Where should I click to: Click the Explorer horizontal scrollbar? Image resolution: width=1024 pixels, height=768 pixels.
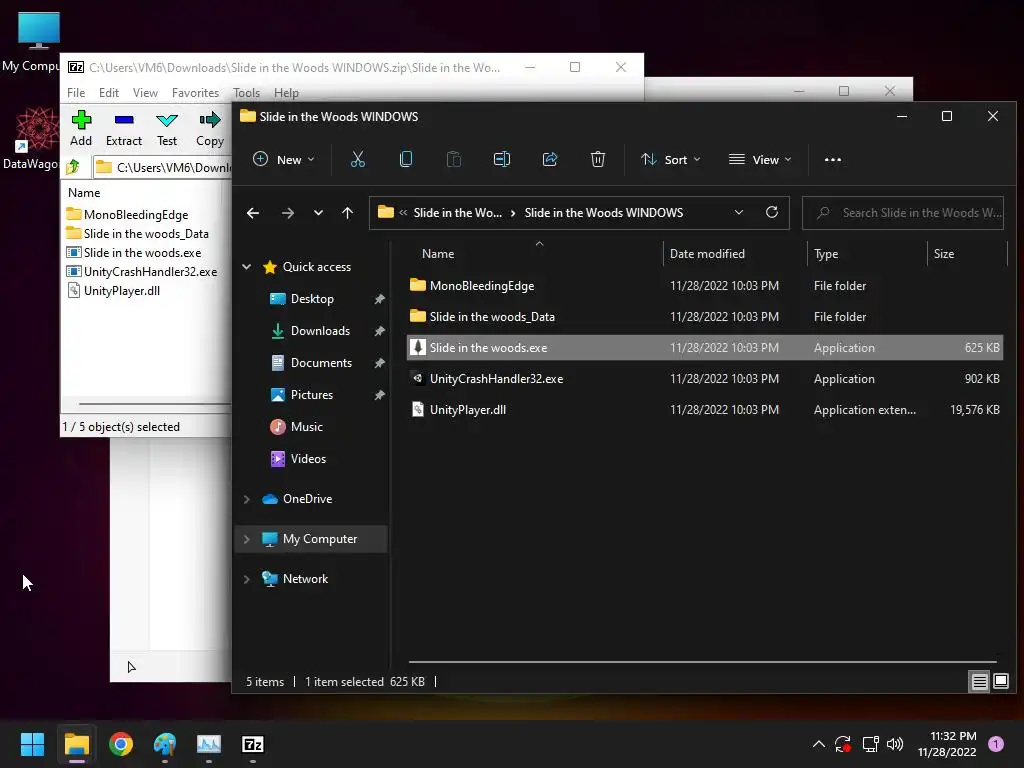(703, 662)
